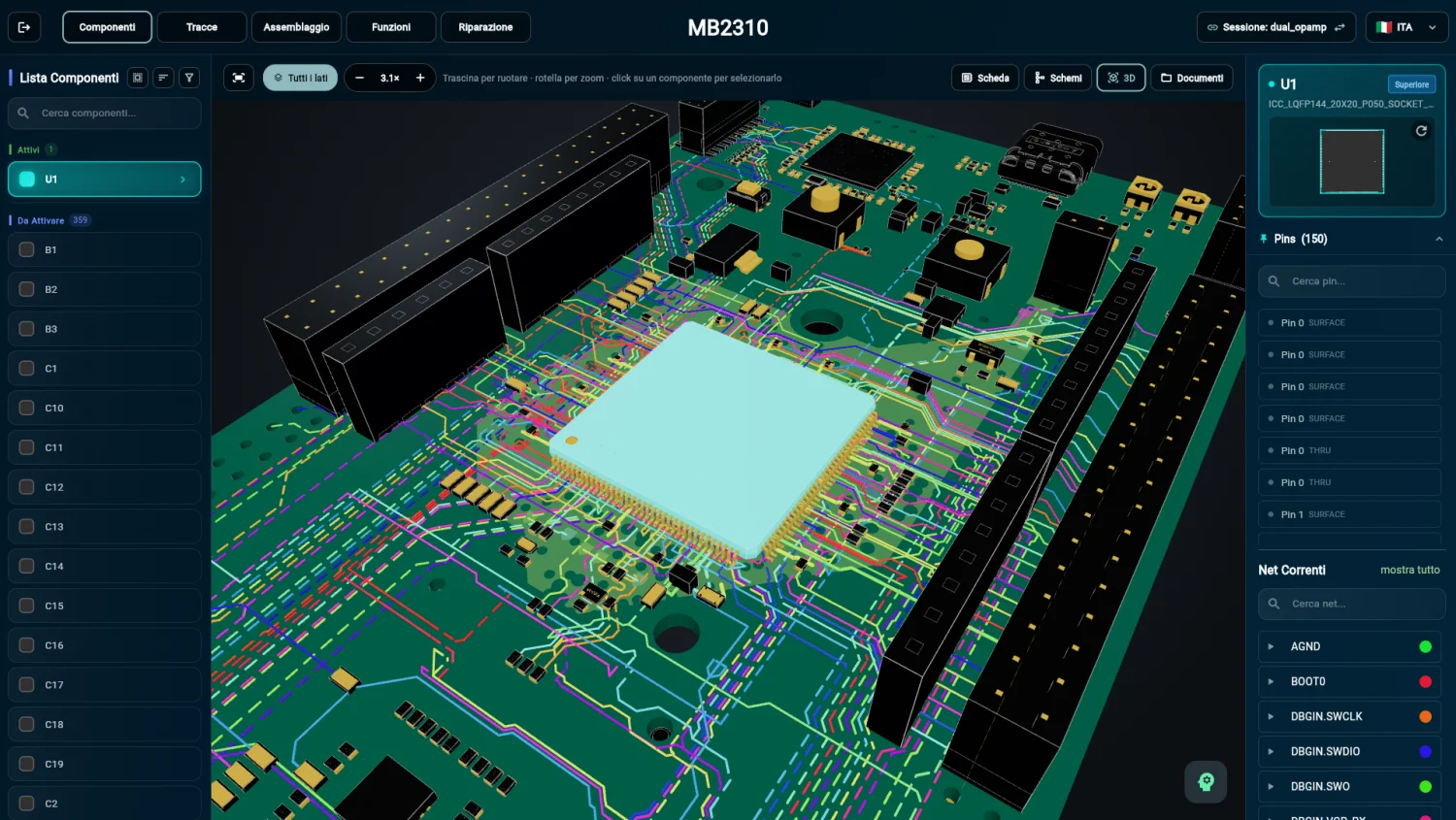Click the exit session icon top-left
The width and height of the screenshot is (1456, 820).
[24, 27]
